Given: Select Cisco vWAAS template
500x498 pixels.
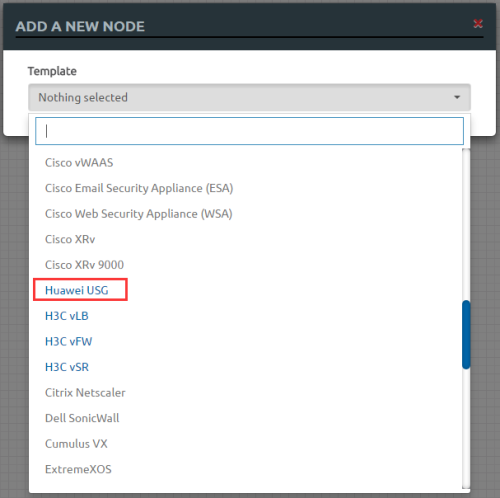Looking at the screenshot, I should point(79,163).
